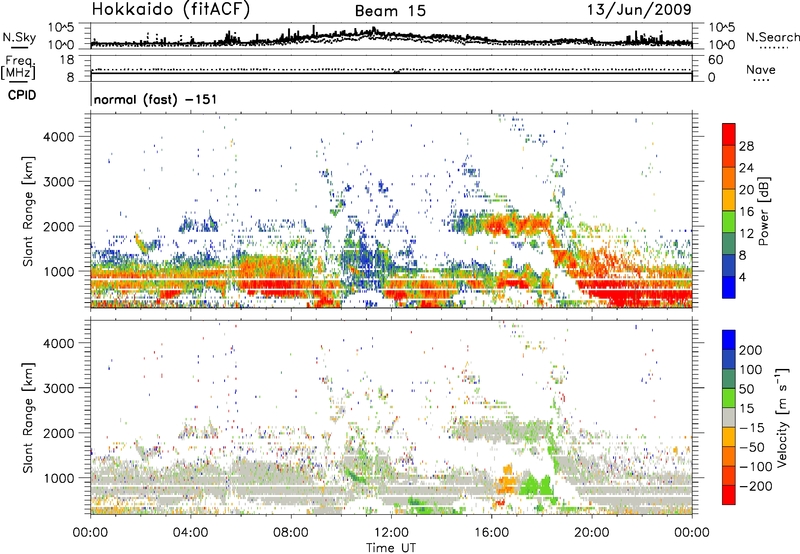Click the '-15' velocity colorbar tick
The height and width of the screenshot is (554, 800).
[753, 428]
